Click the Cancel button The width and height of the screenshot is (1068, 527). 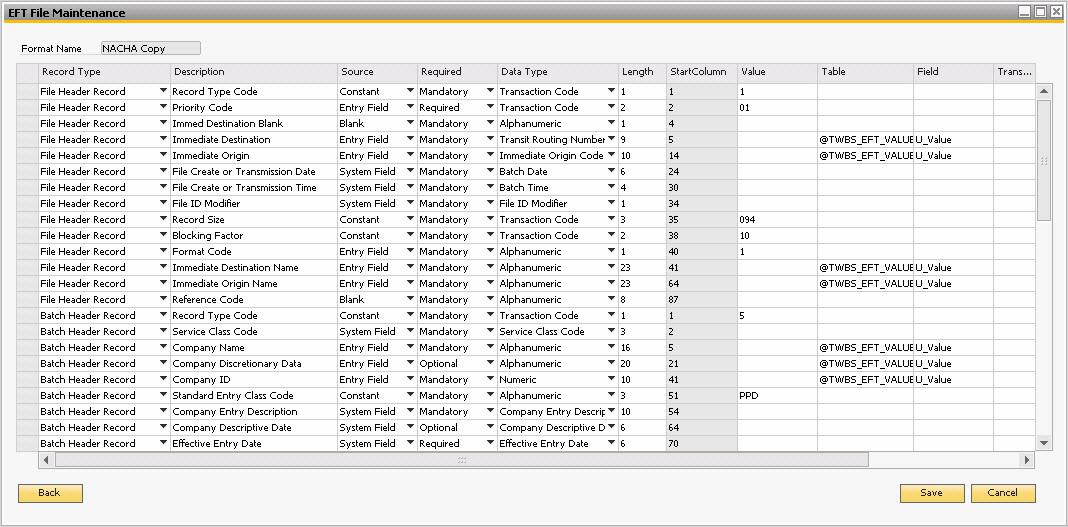click(x=1003, y=493)
